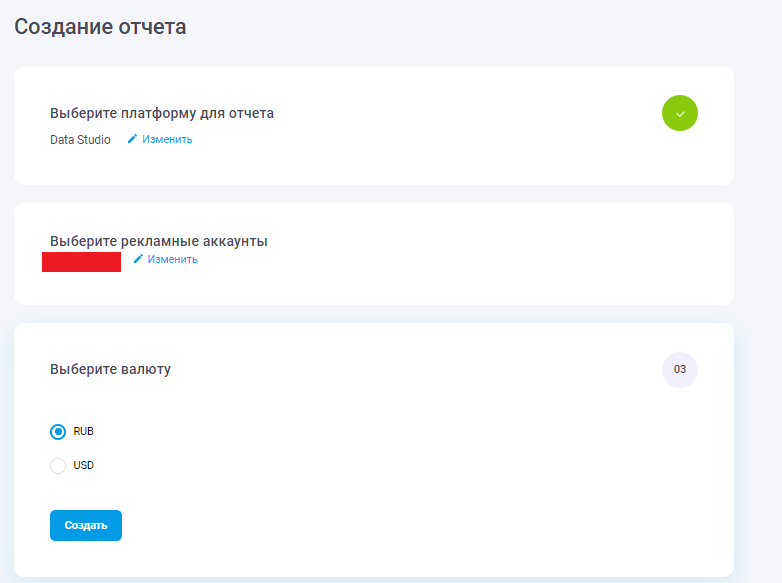This screenshot has height=583, width=782.
Task: Click the "Создание отчета" page title
Action: coord(100,27)
